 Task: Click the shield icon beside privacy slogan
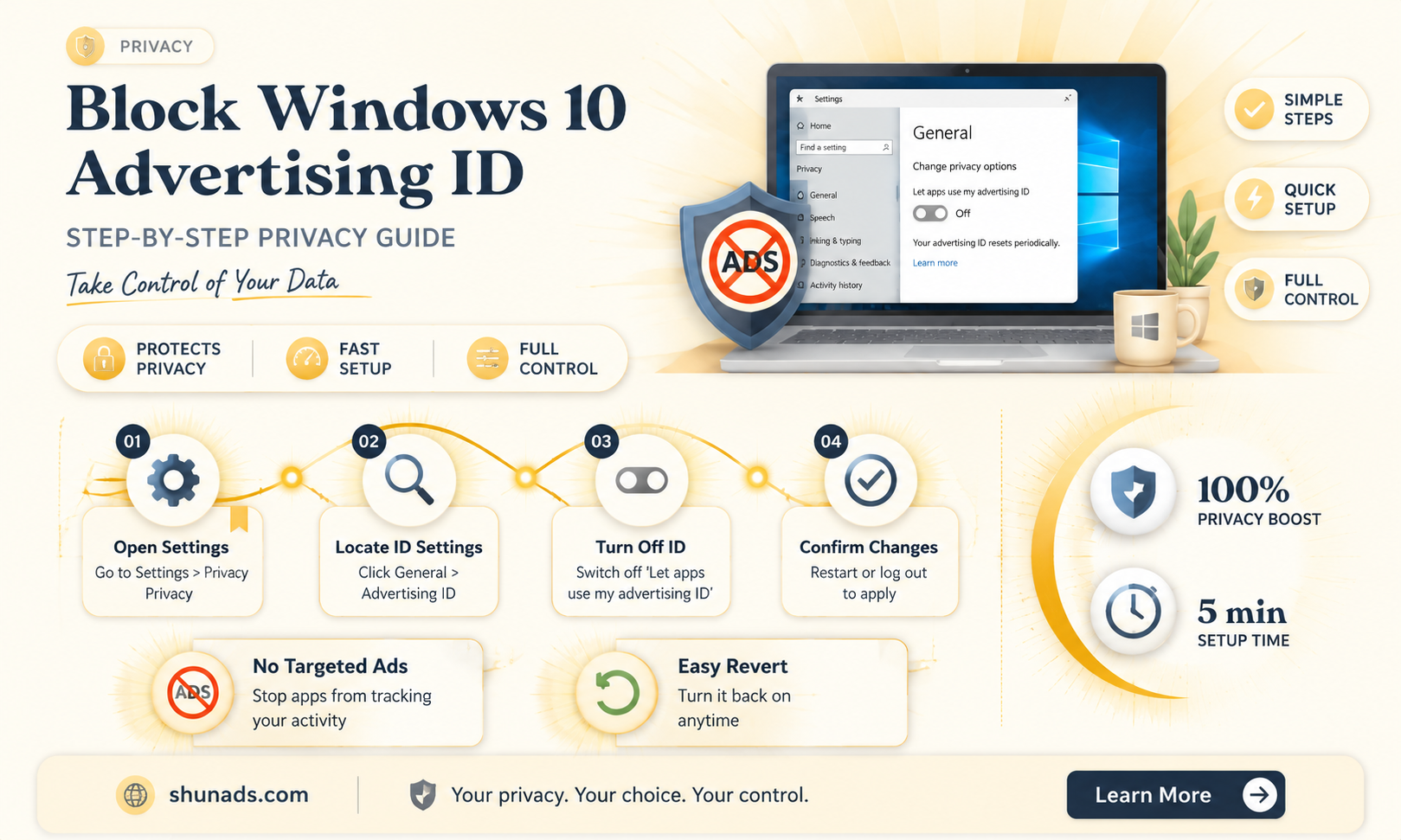(x=422, y=794)
